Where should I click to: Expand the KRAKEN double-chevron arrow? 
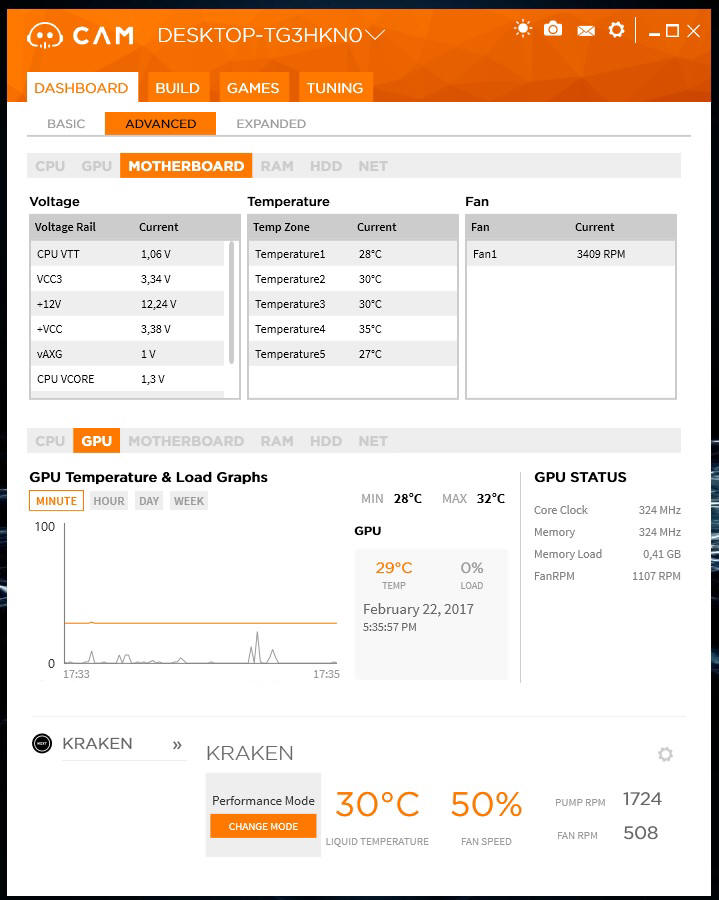tap(177, 745)
